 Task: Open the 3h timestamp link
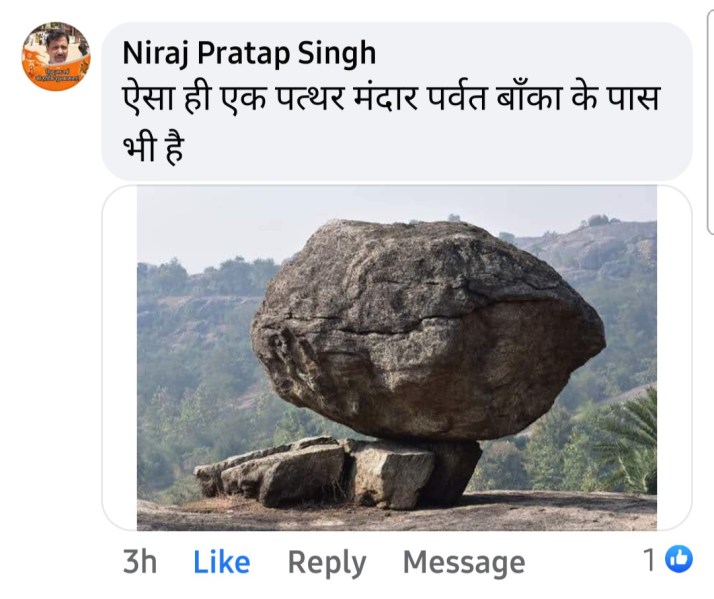coord(140,562)
